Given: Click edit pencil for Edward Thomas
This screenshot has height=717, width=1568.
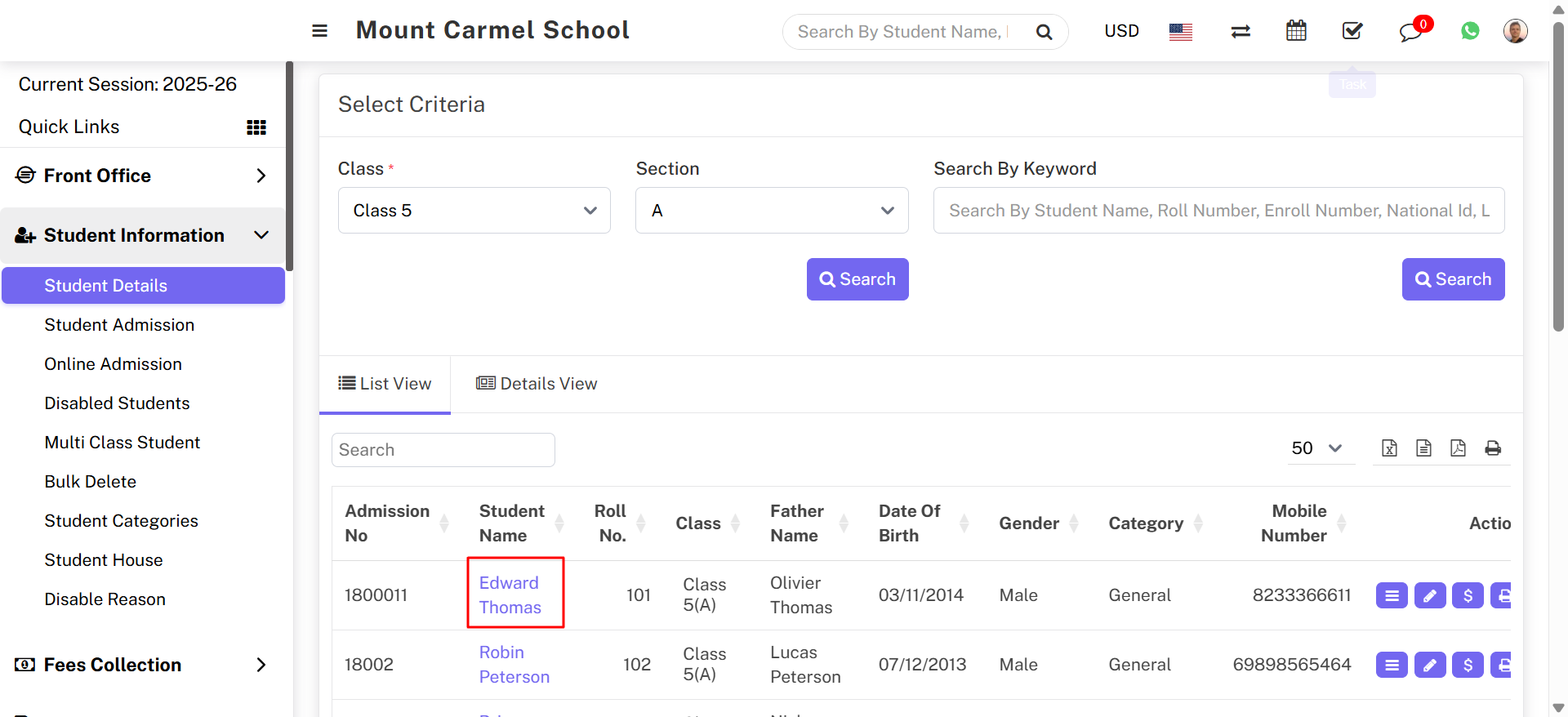Looking at the screenshot, I should point(1429,595).
